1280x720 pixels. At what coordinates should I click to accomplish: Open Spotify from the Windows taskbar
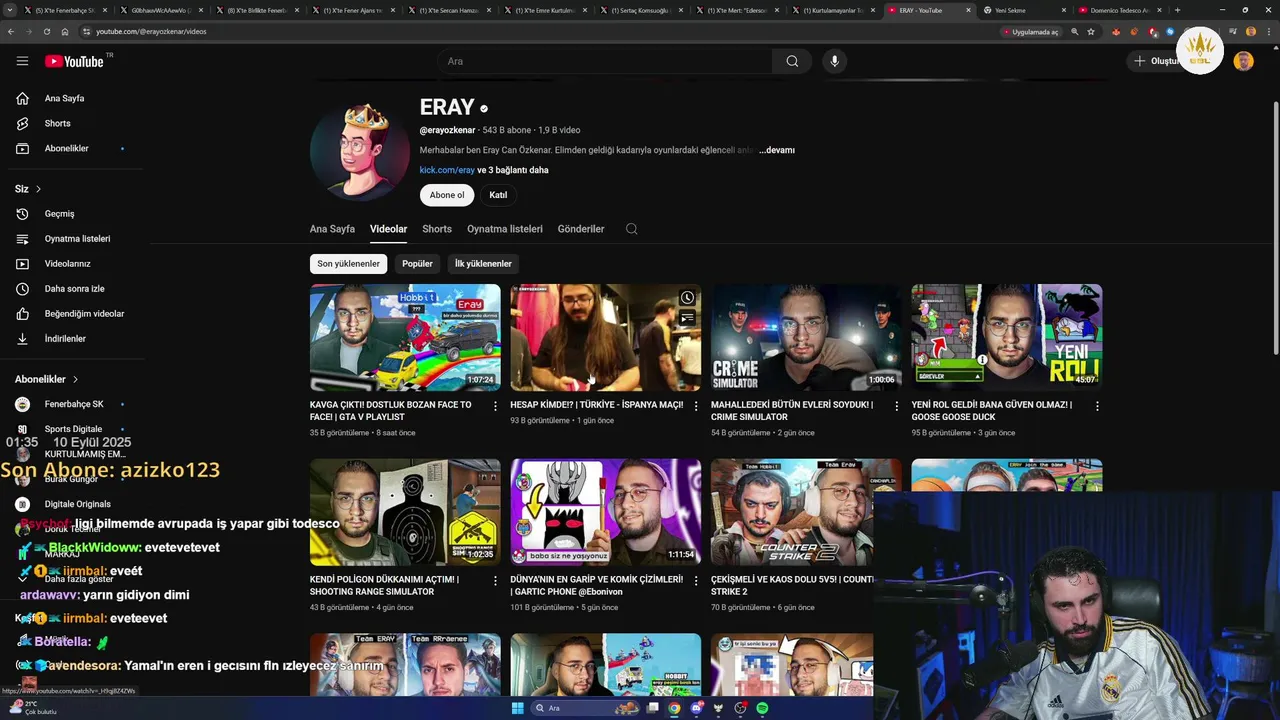click(762, 708)
